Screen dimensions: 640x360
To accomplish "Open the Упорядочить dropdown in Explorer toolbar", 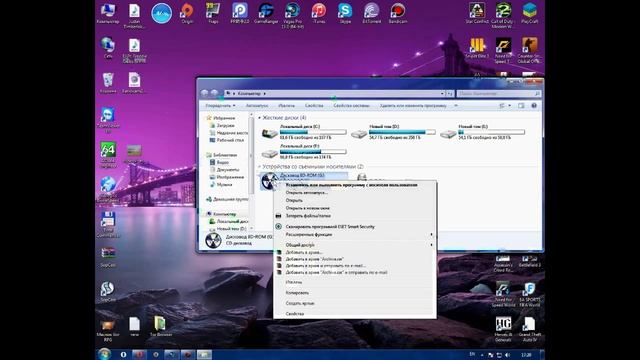I will (x=220, y=106).
